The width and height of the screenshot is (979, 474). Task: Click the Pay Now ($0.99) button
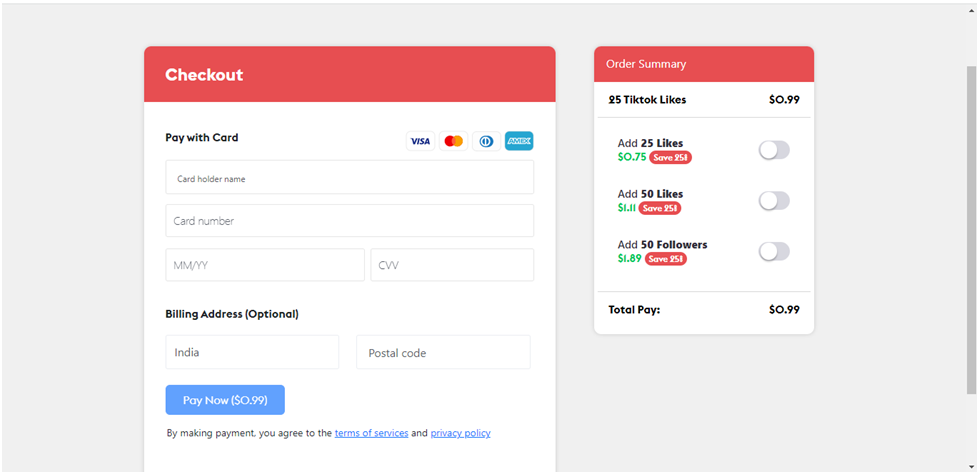pos(225,400)
